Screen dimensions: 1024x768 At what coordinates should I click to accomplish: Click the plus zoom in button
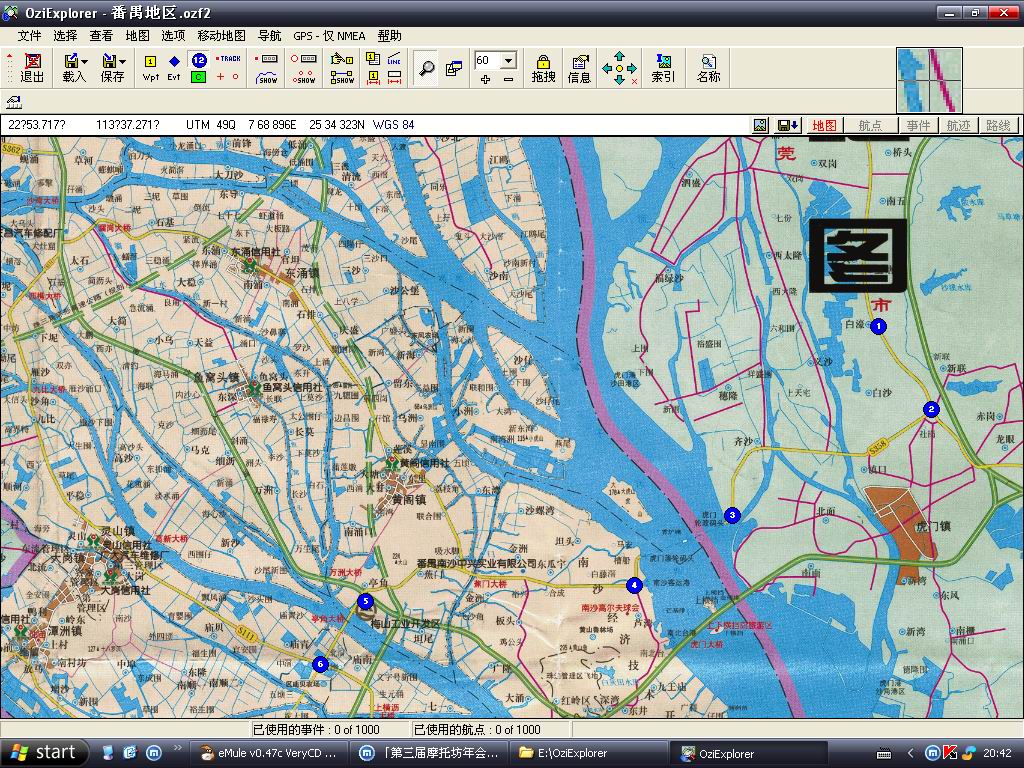485,80
